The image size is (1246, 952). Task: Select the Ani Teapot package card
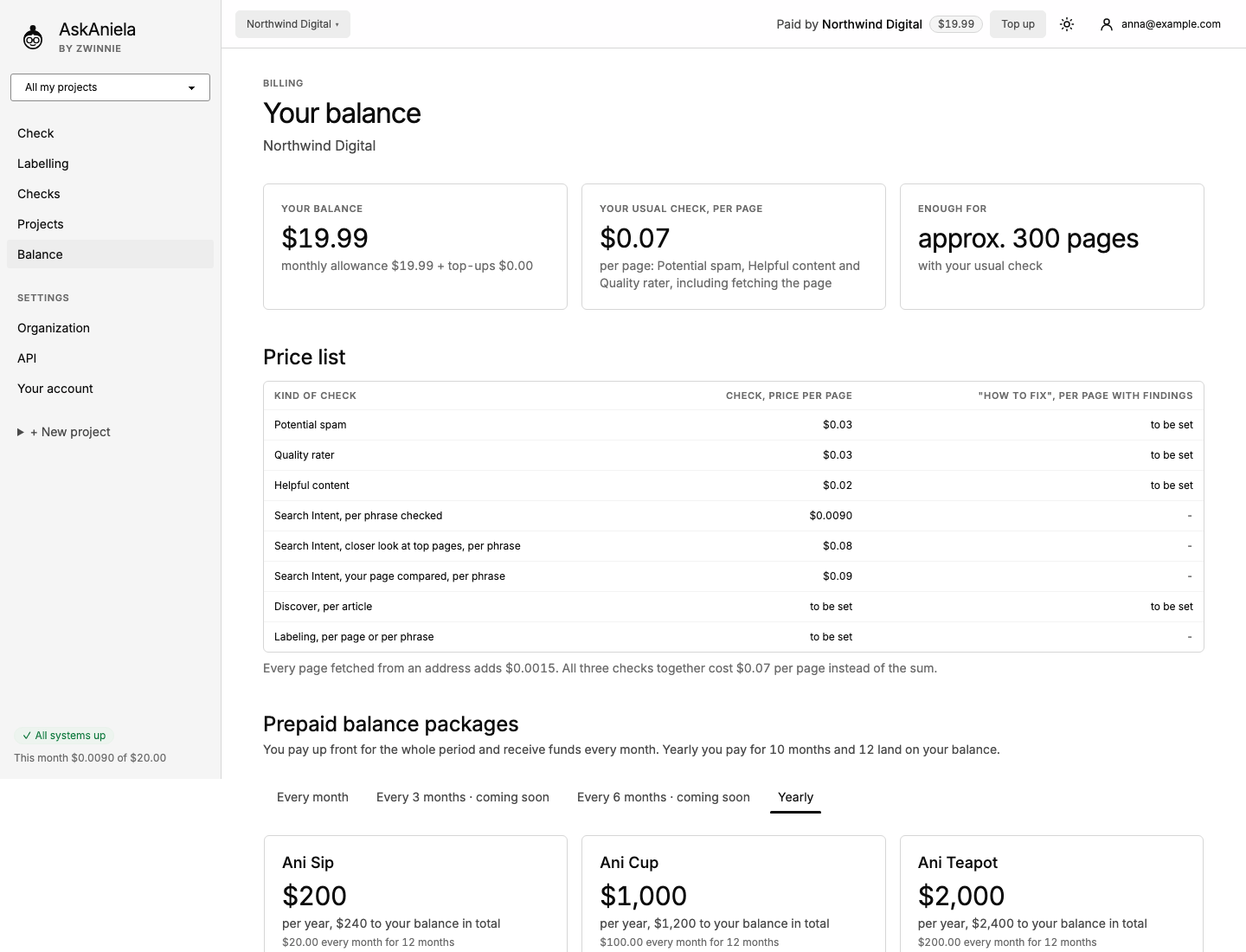click(x=1051, y=893)
